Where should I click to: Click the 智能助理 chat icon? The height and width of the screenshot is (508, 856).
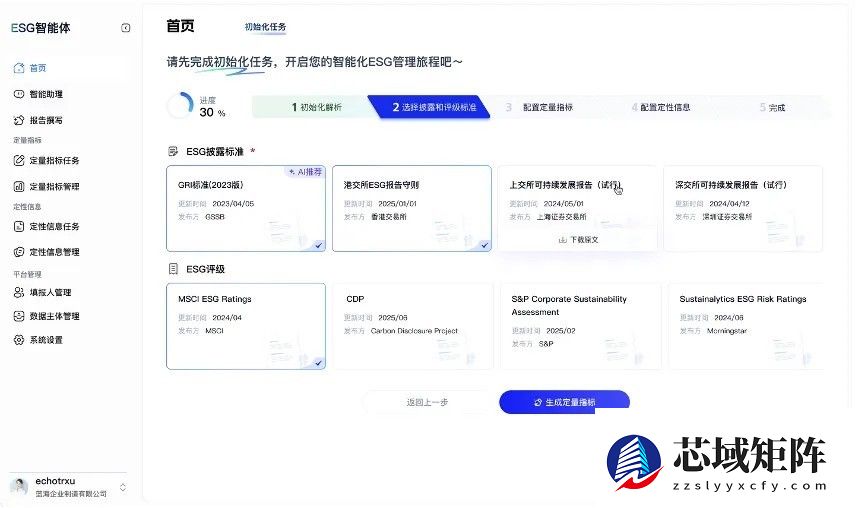click(19, 94)
